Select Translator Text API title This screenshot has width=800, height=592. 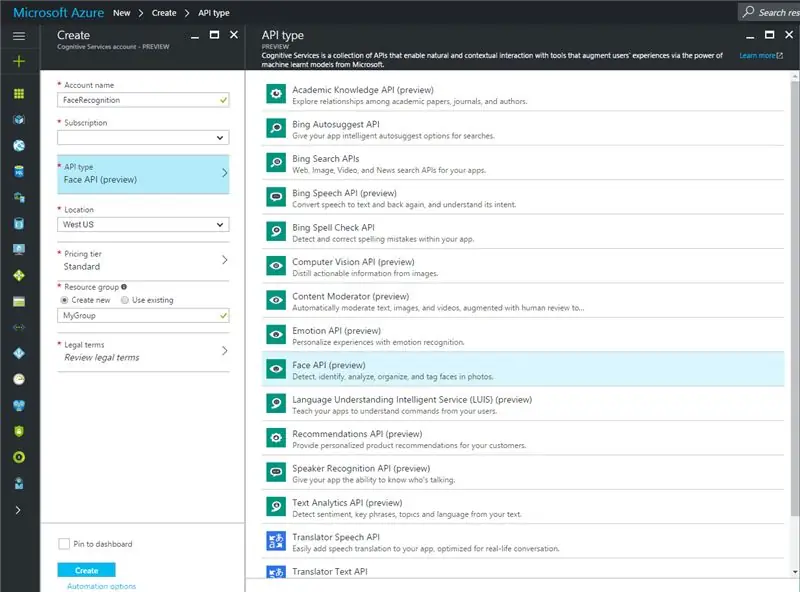click(x=330, y=572)
